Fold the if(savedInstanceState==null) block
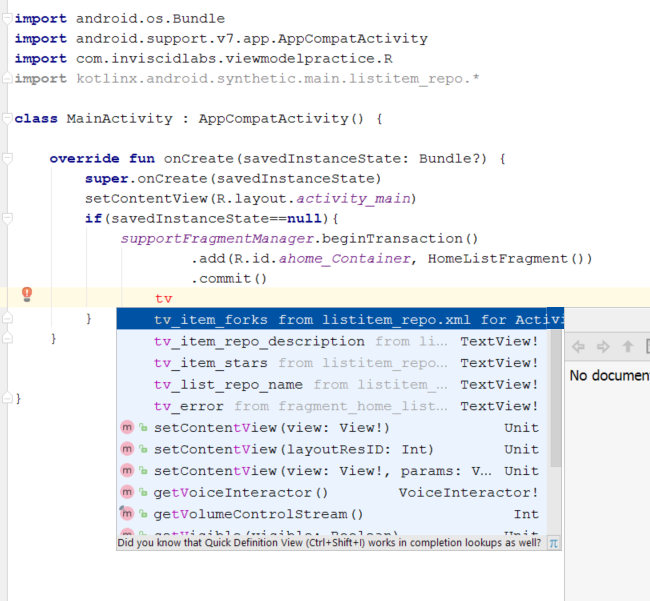Viewport: 650px width, 601px height. [x=7, y=219]
